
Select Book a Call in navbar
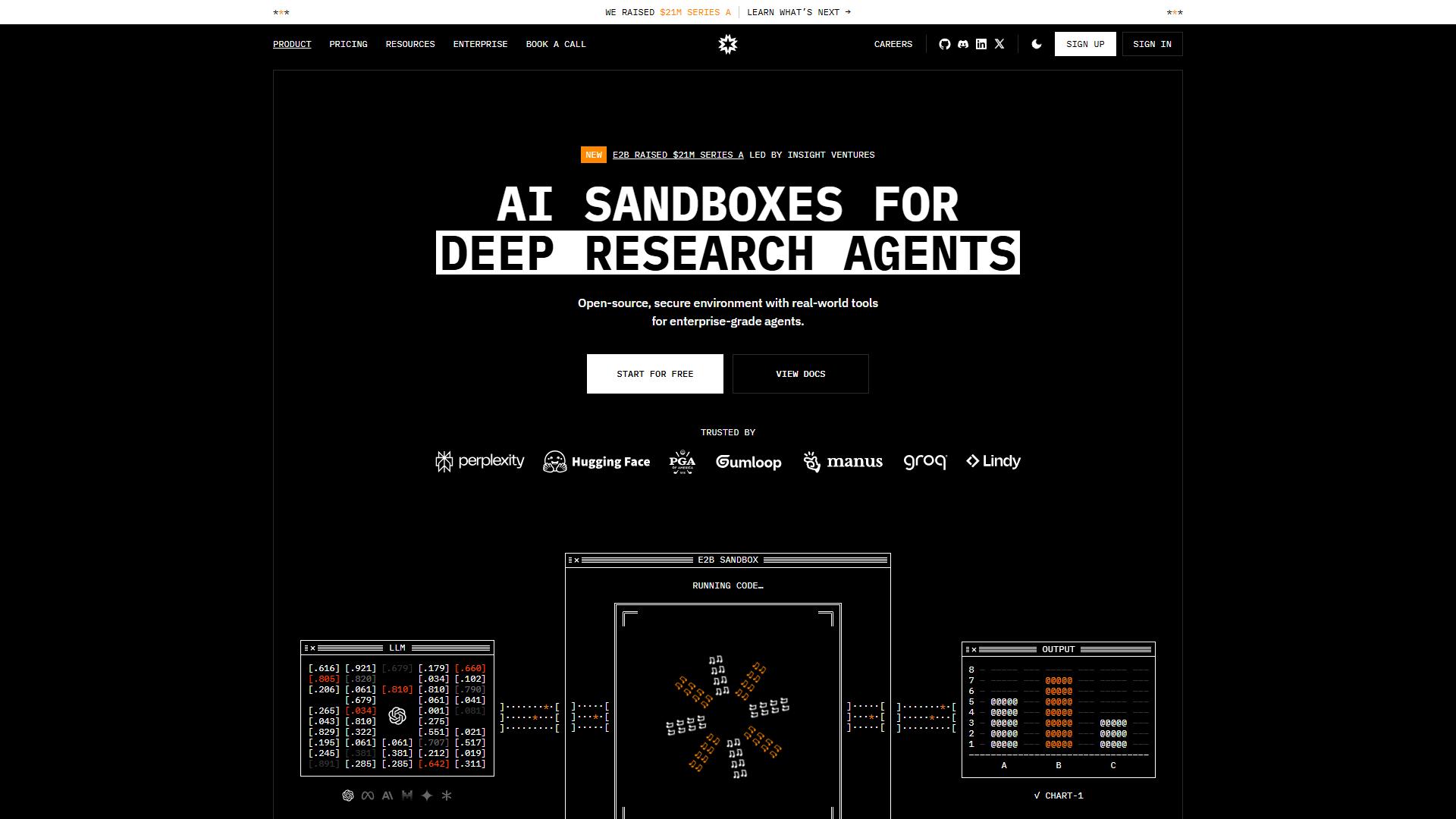[556, 44]
